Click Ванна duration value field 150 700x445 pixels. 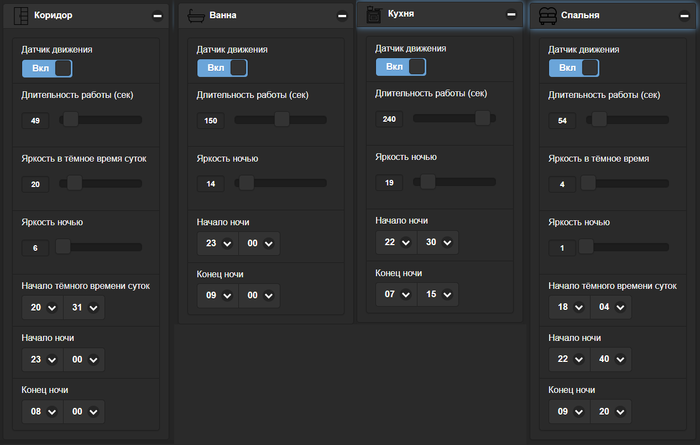(x=211, y=121)
